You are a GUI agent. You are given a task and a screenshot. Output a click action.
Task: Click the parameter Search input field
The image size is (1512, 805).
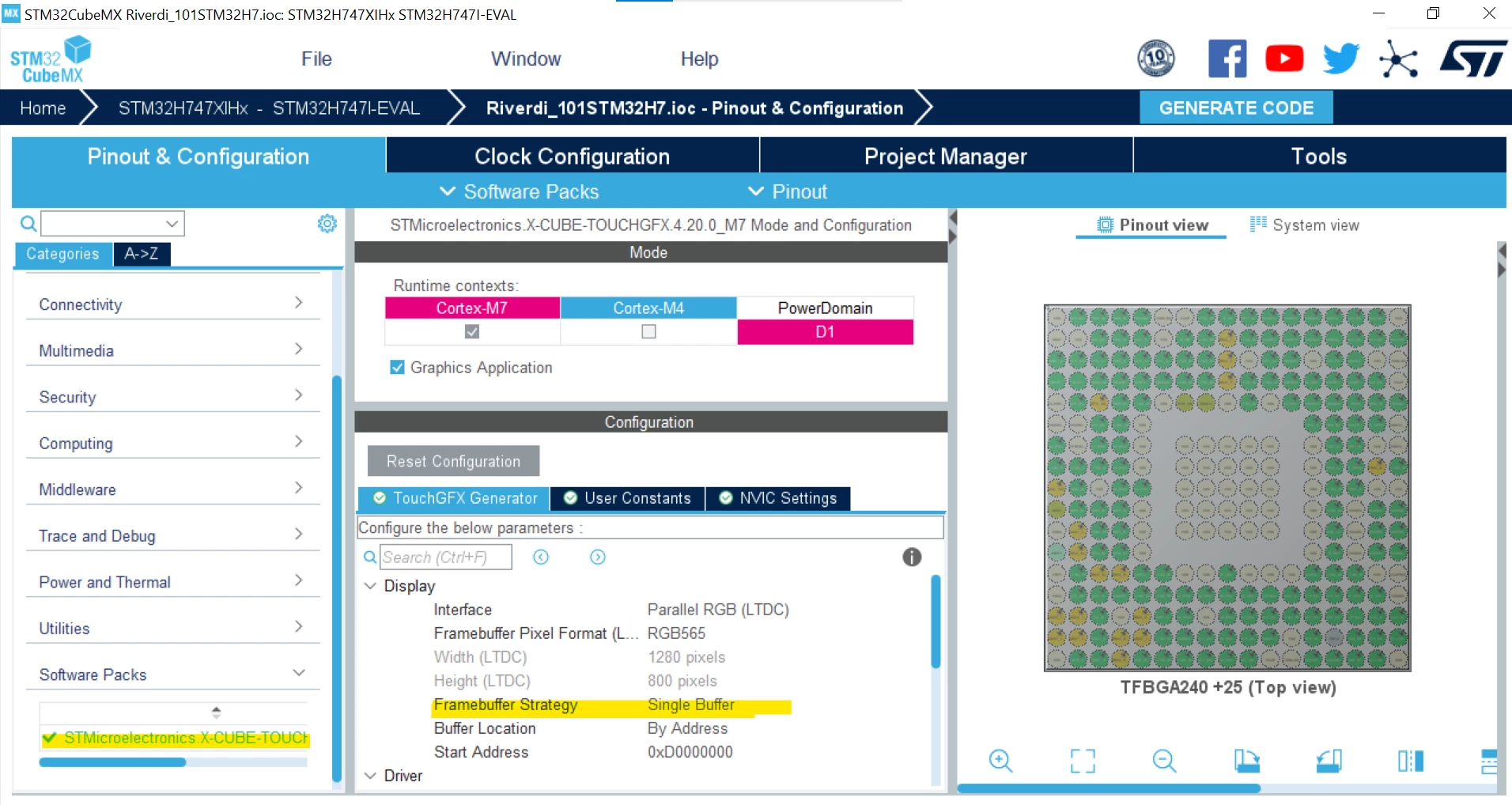click(x=446, y=557)
